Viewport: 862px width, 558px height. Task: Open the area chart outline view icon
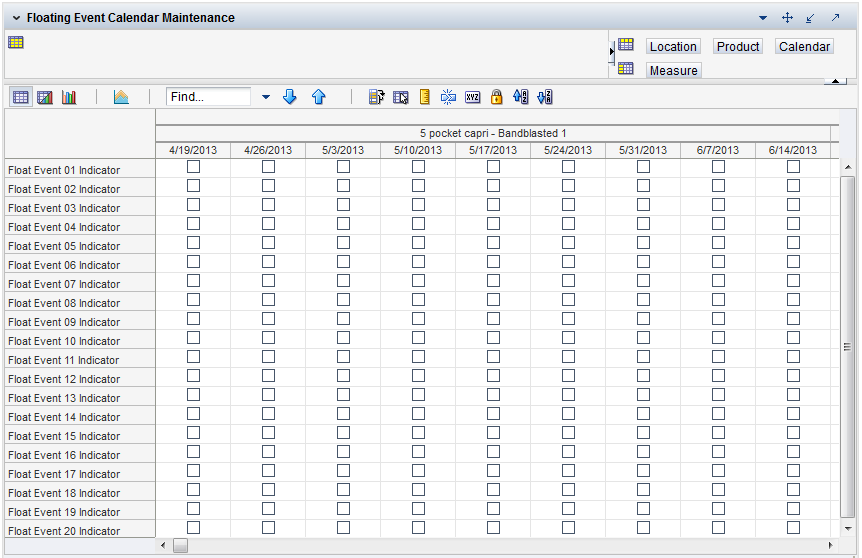click(121, 97)
